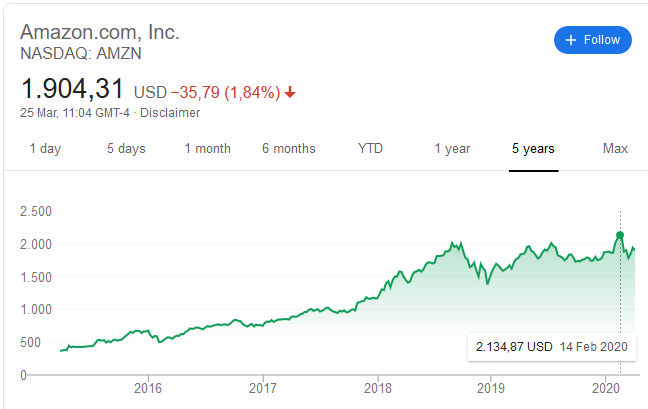Click the 1.904,31 stock price
Screen dimensions: 648x409
pyautogui.click(x=73, y=88)
